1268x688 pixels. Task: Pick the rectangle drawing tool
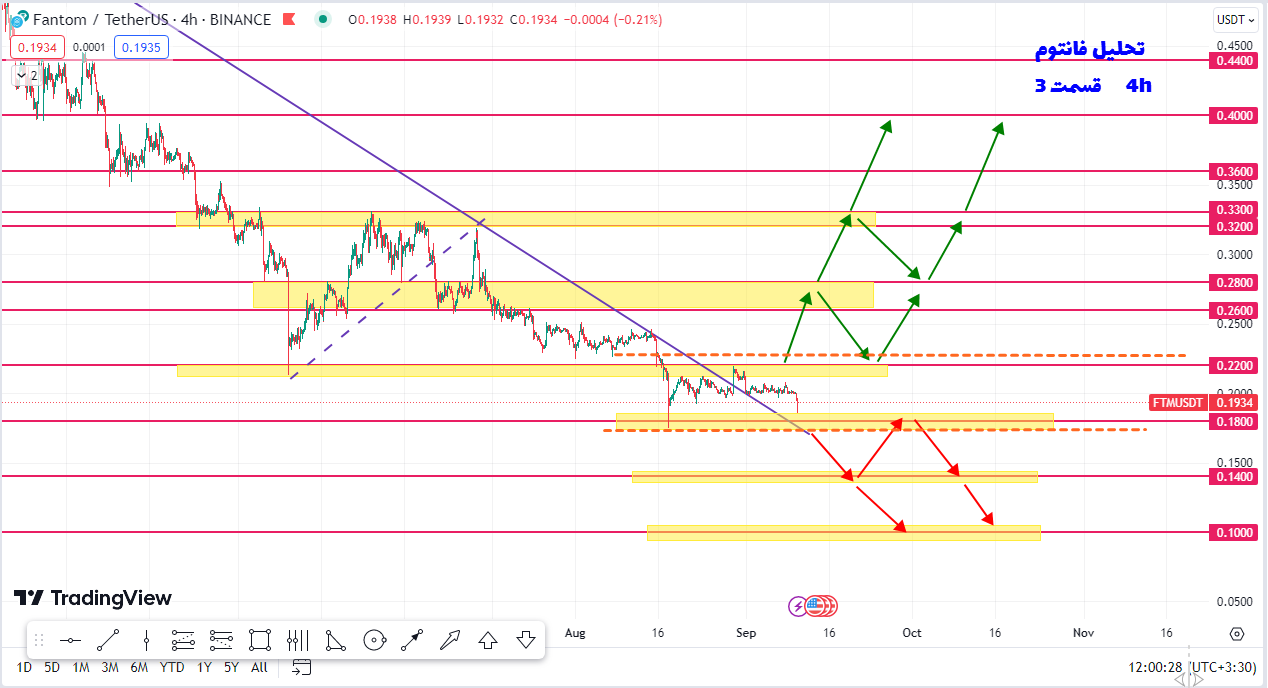[260, 640]
